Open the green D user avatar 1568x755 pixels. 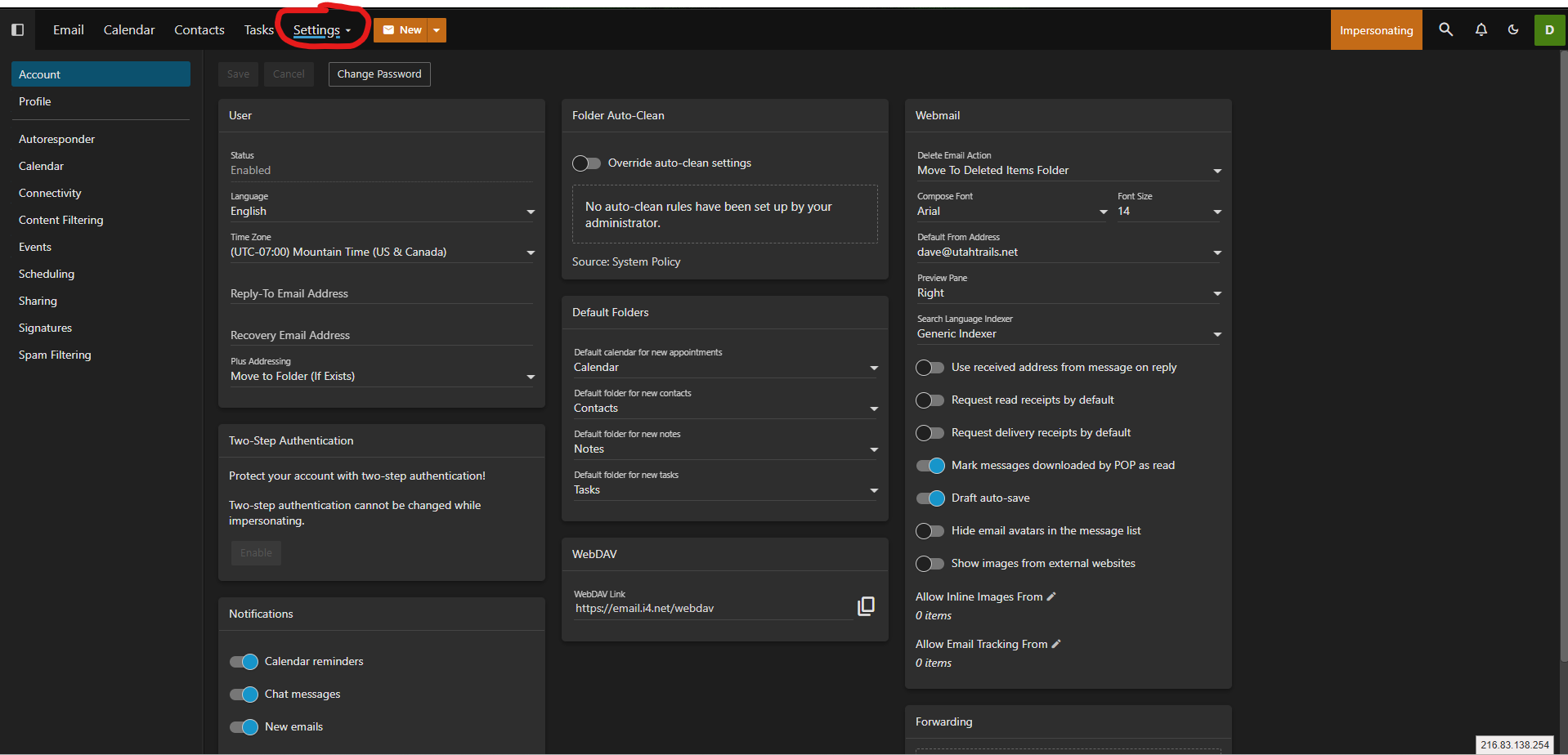[1548, 30]
